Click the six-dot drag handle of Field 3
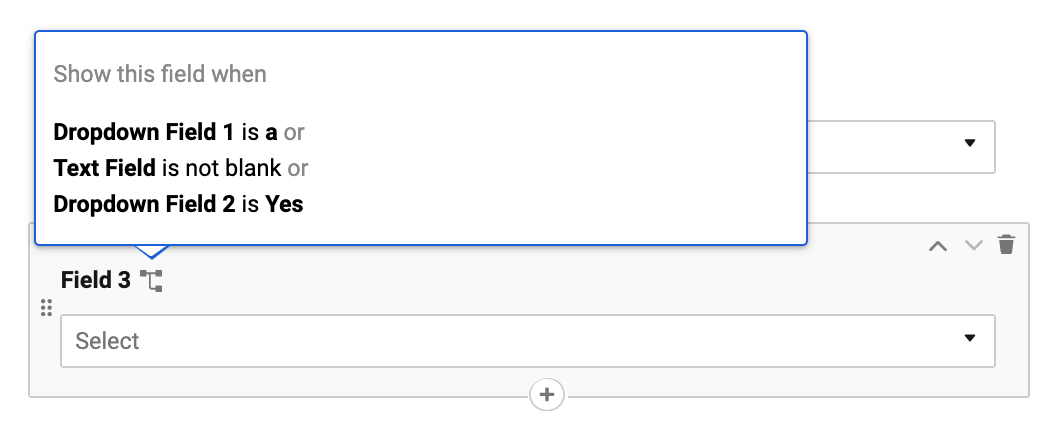The height and width of the screenshot is (440, 1052). coord(46,308)
